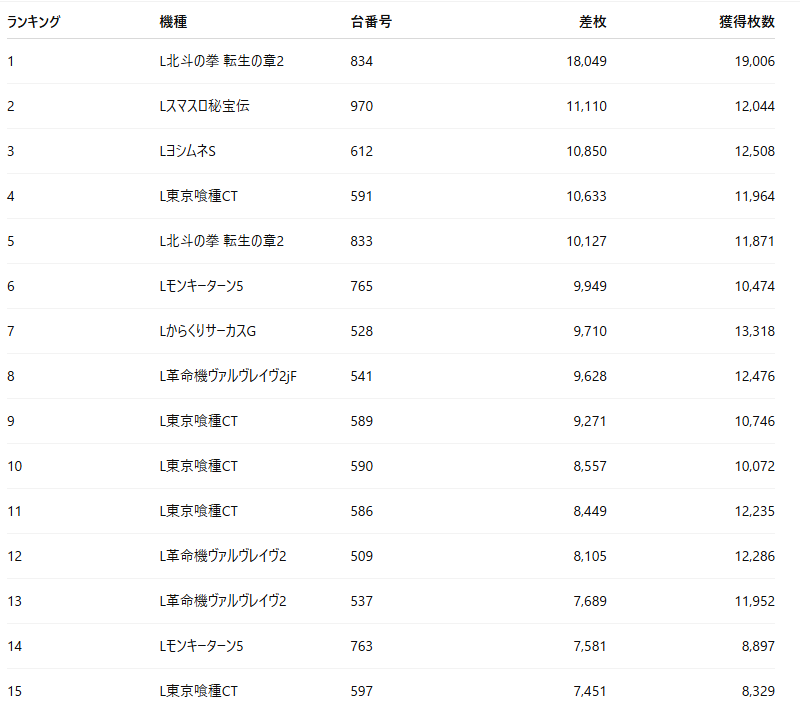Click machine number 537
Image resolution: width=800 pixels, height=710 pixels.
(362, 601)
